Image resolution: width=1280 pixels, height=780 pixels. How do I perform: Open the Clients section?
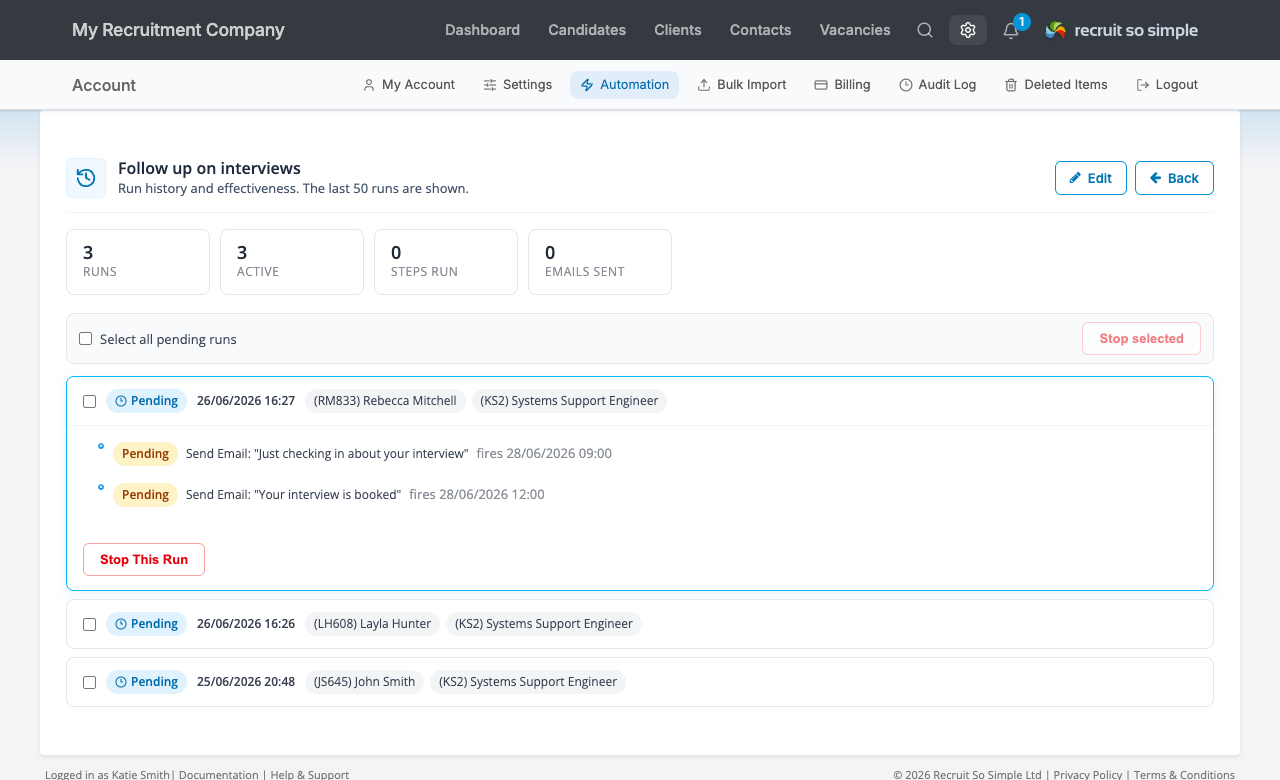click(678, 30)
